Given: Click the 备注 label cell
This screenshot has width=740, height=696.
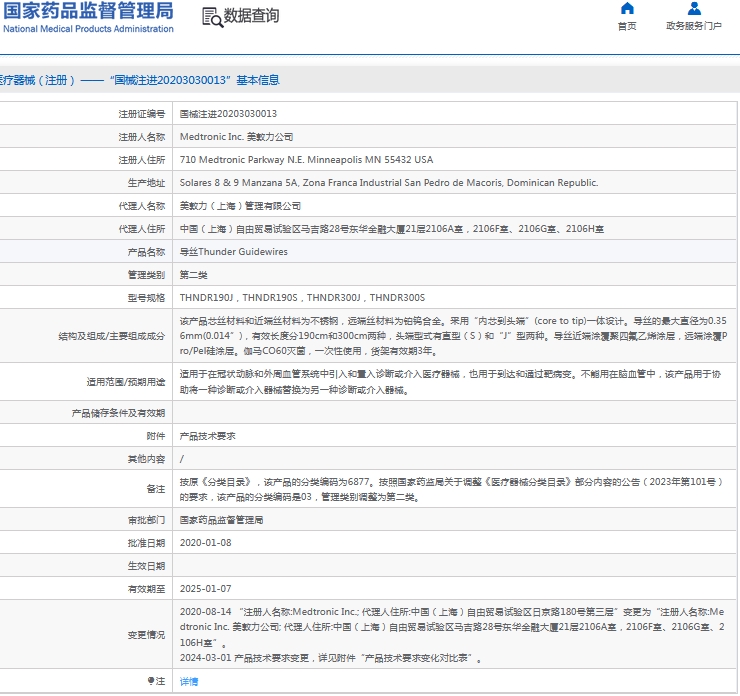Looking at the screenshot, I should [x=155, y=489].
